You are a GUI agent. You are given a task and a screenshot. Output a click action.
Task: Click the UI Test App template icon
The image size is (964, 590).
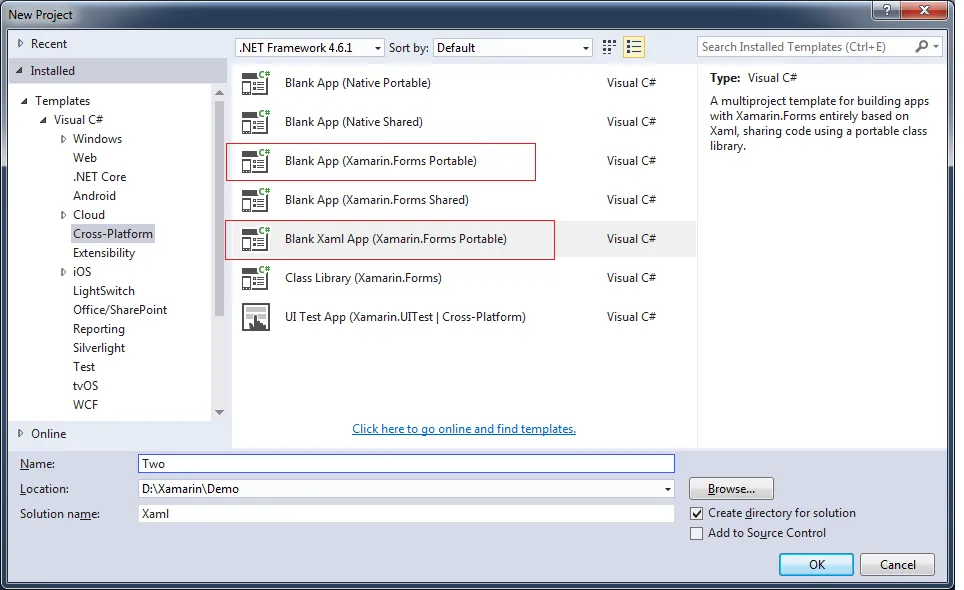(256, 317)
